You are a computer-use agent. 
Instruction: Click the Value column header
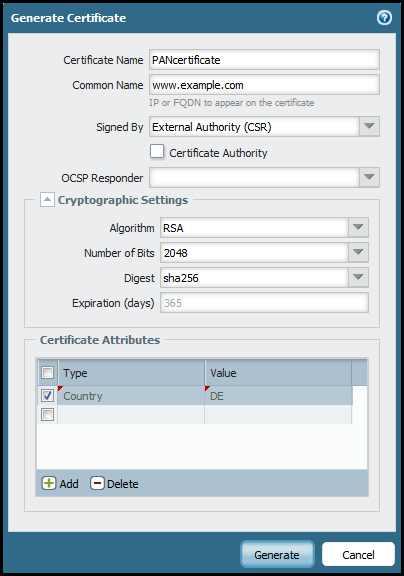[x=278, y=373]
